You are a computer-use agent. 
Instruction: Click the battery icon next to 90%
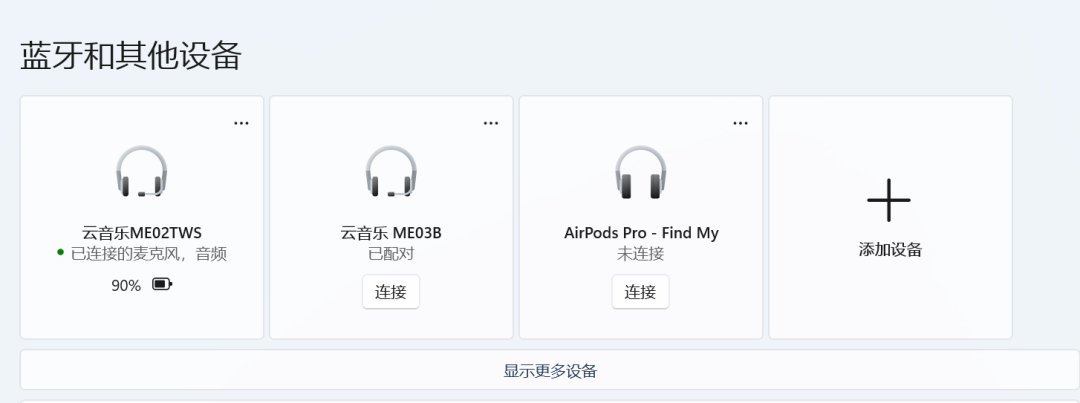(162, 285)
